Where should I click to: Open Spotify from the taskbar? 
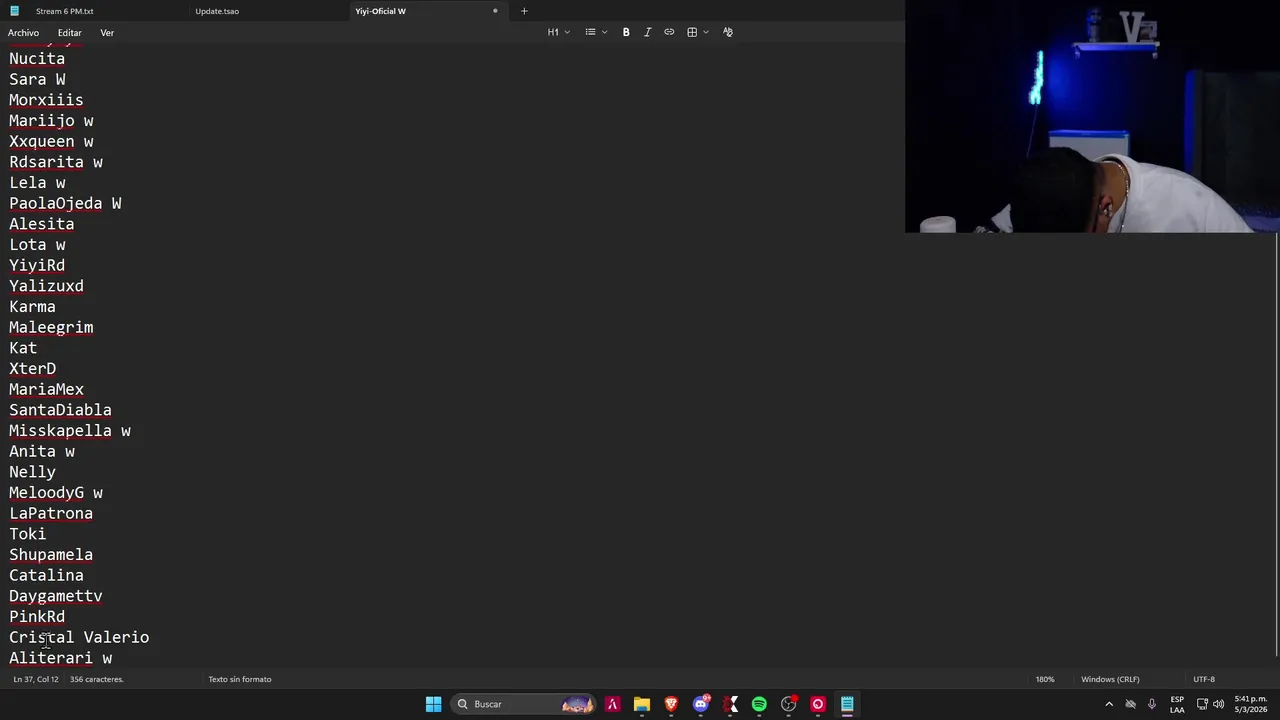pyautogui.click(x=759, y=704)
